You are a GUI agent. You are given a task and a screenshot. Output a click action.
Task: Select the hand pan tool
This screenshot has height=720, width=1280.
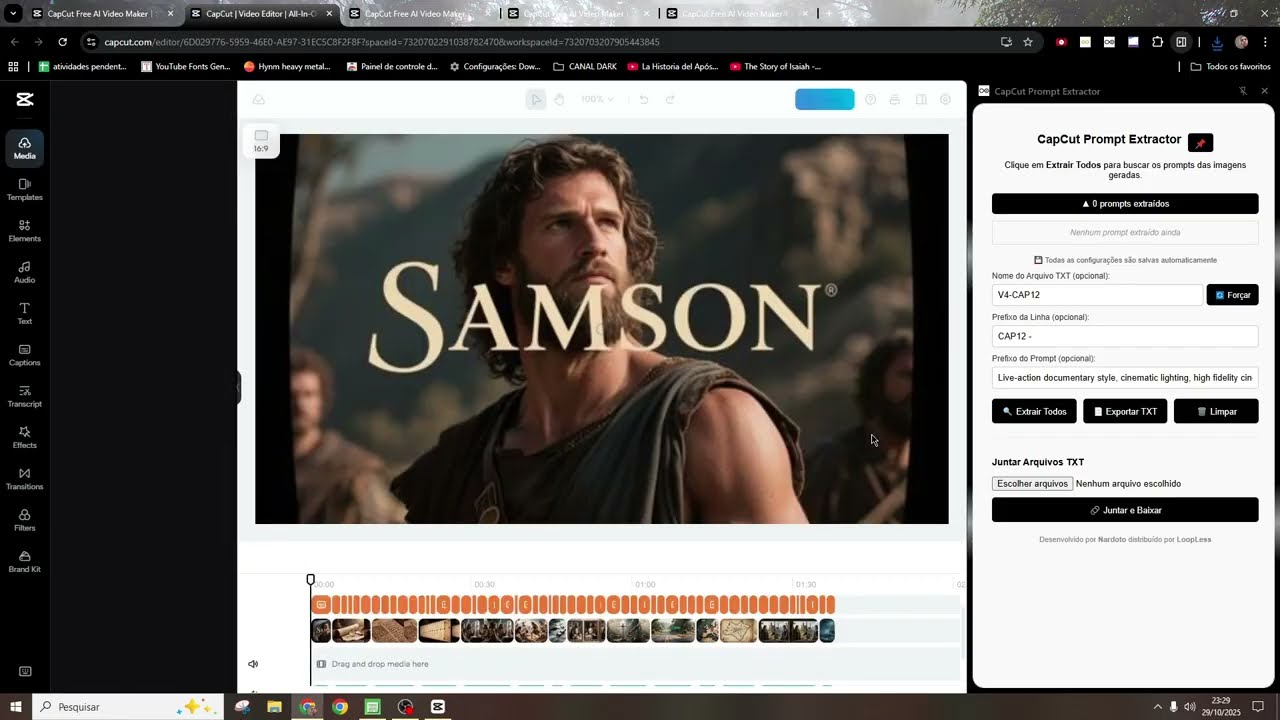pyautogui.click(x=560, y=99)
